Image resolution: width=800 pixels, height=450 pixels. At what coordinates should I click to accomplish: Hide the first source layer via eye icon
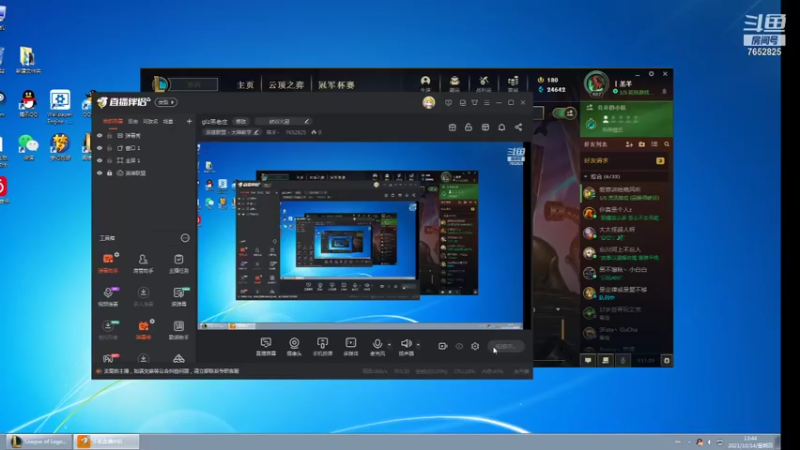point(99,136)
